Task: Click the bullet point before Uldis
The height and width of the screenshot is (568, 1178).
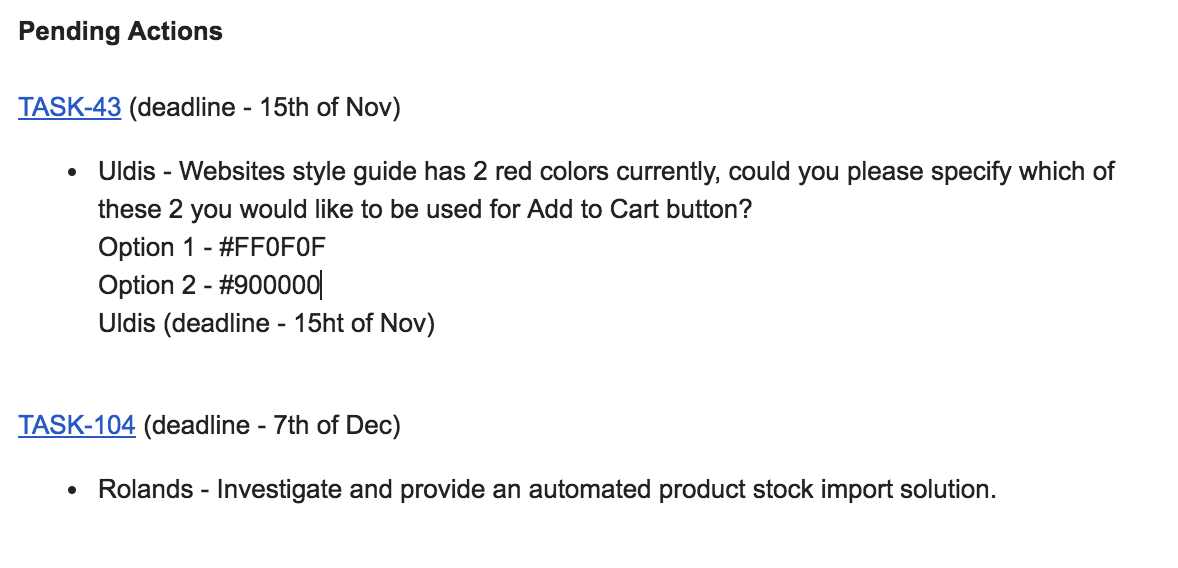Action: [x=72, y=173]
